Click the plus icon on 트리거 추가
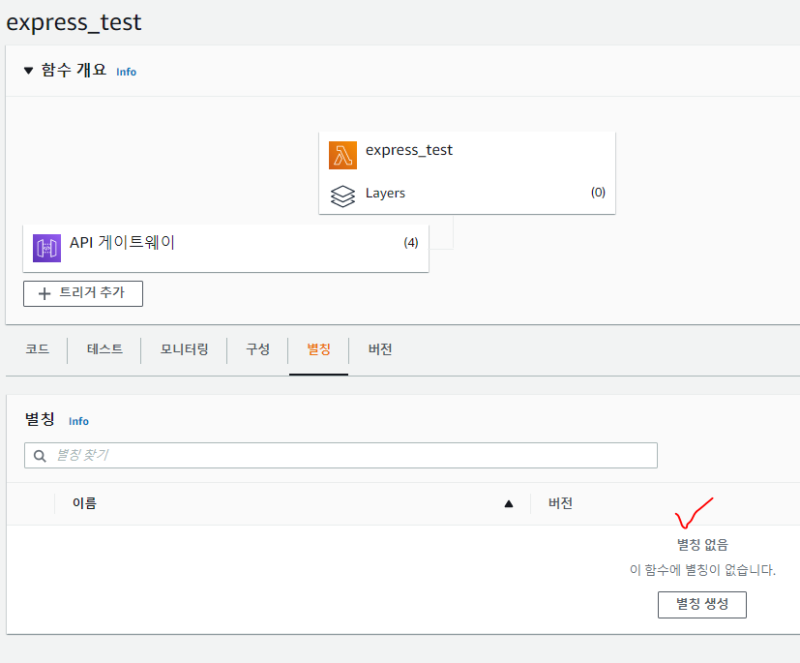 (x=44, y=294)
